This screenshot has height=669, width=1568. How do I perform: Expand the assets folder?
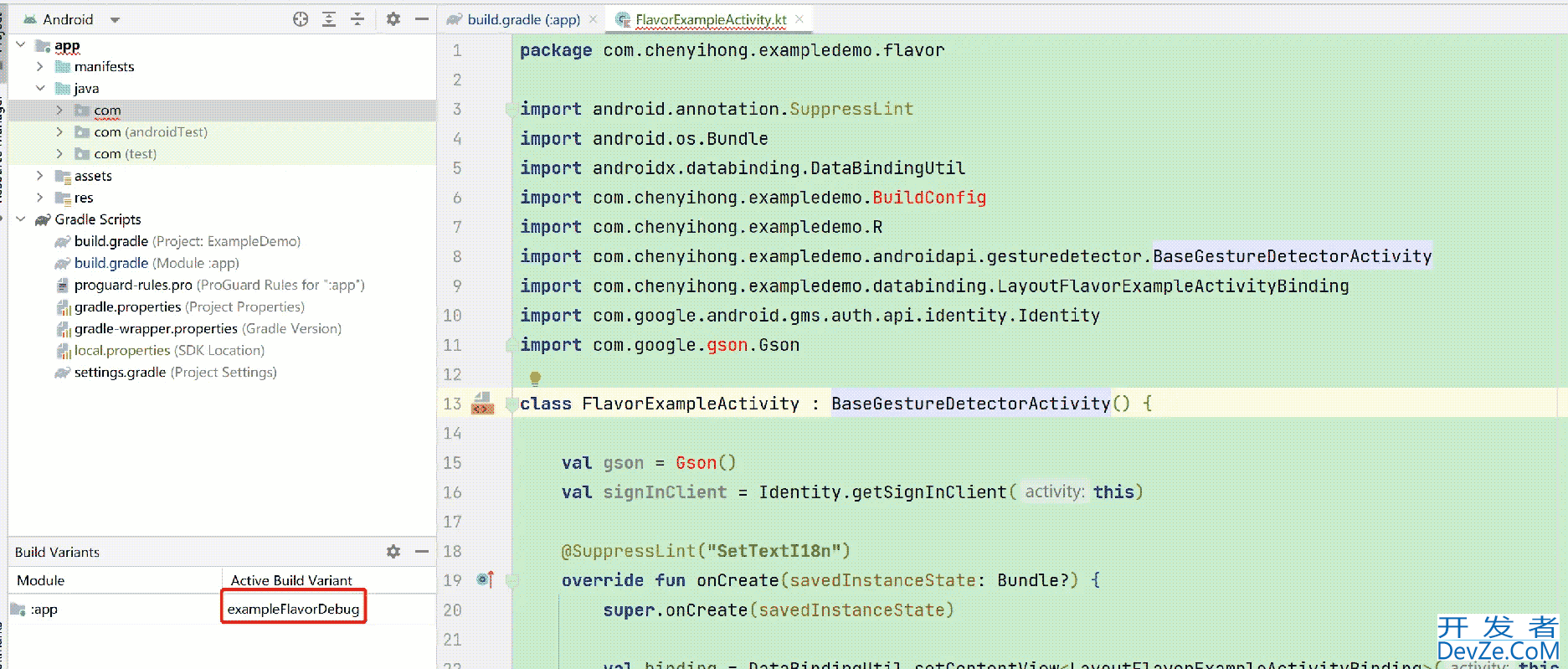[x=39, y=175]
